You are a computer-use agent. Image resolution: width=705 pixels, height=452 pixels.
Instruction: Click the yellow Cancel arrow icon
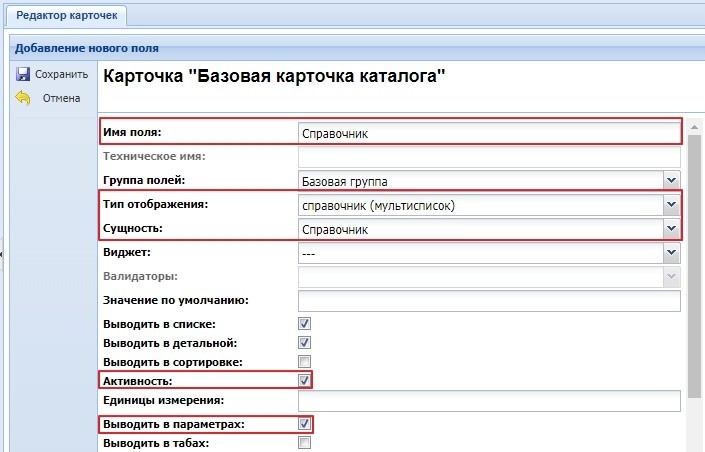tap(23, 98)
